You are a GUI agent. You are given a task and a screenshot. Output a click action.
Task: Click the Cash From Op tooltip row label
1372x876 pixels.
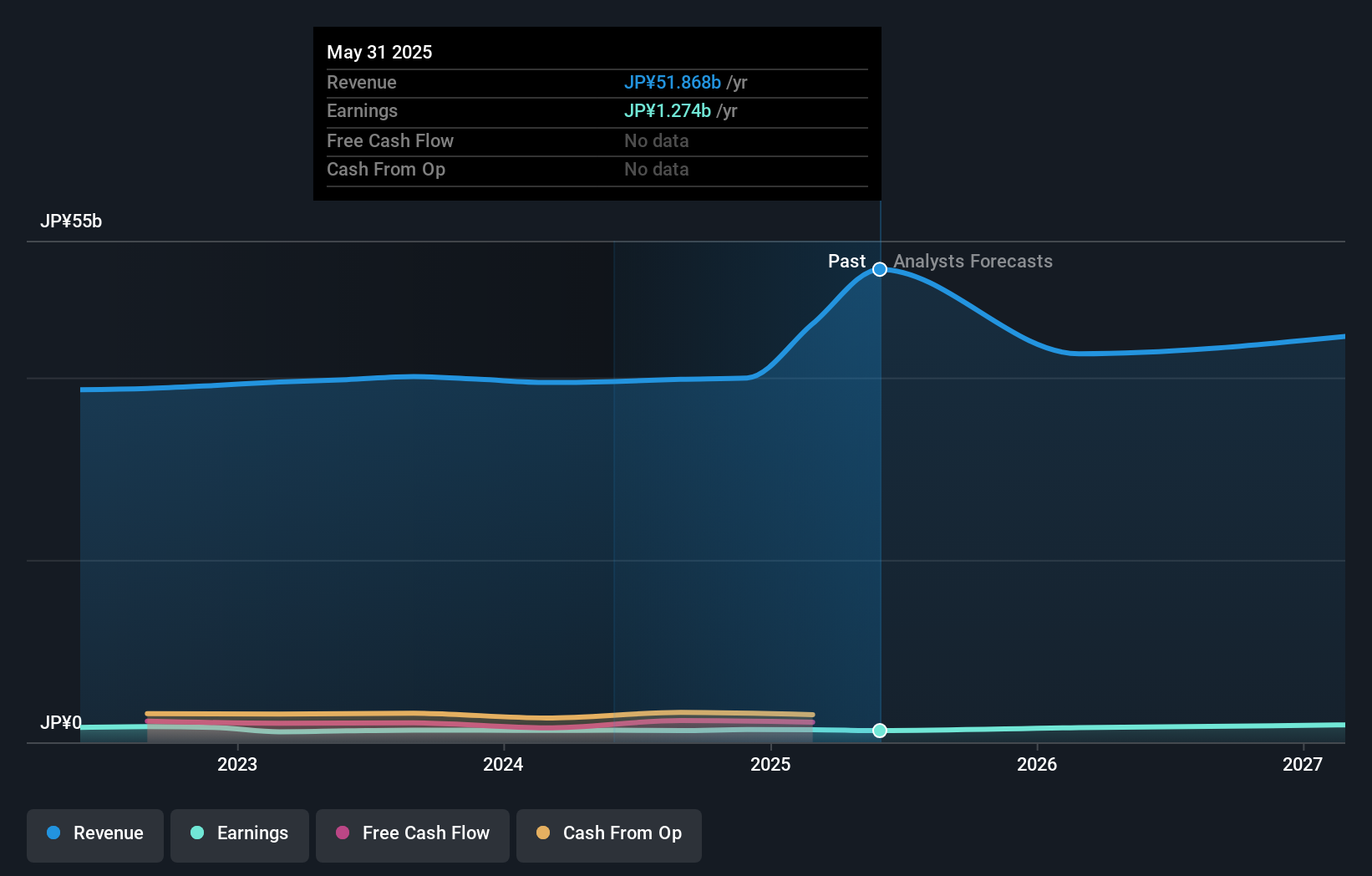(386, 169)
